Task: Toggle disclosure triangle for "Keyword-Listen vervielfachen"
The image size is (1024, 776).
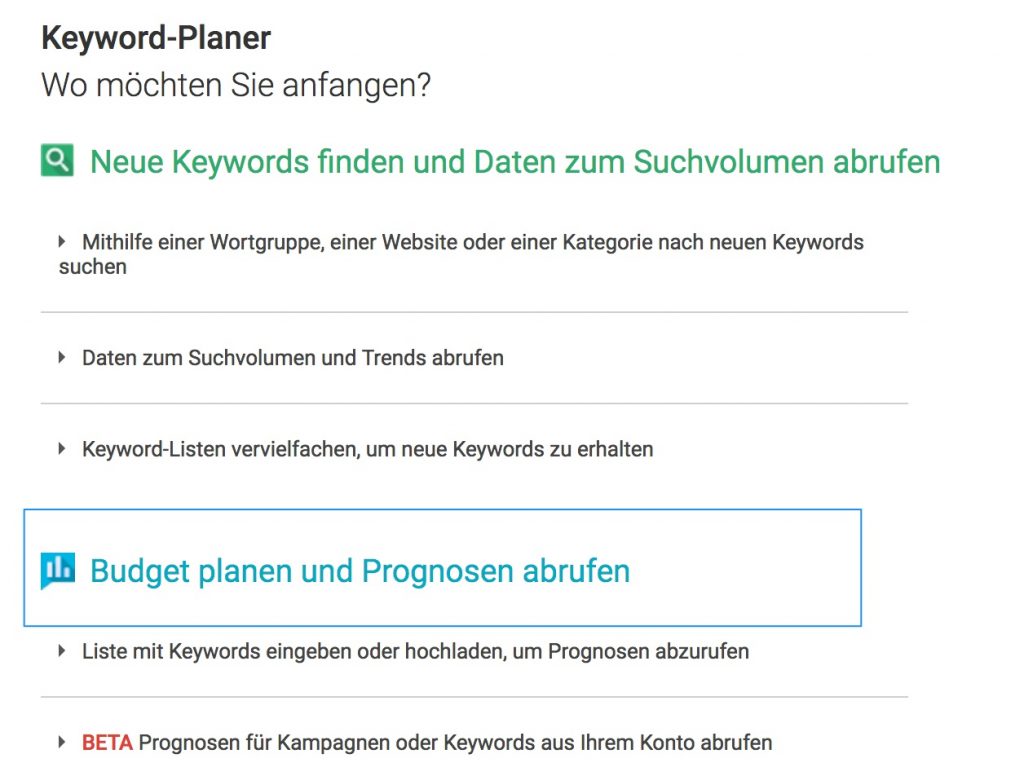Action: click(63, 449)
